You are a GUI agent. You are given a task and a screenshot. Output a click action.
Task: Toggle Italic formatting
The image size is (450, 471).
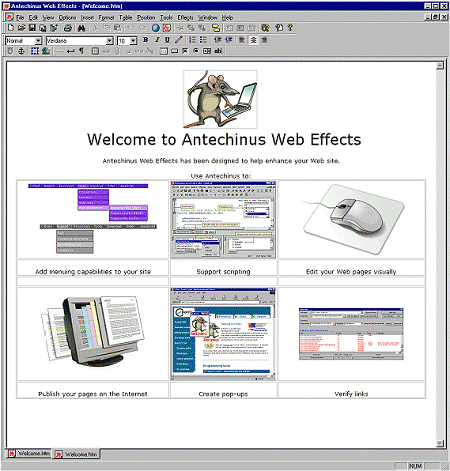157,40
